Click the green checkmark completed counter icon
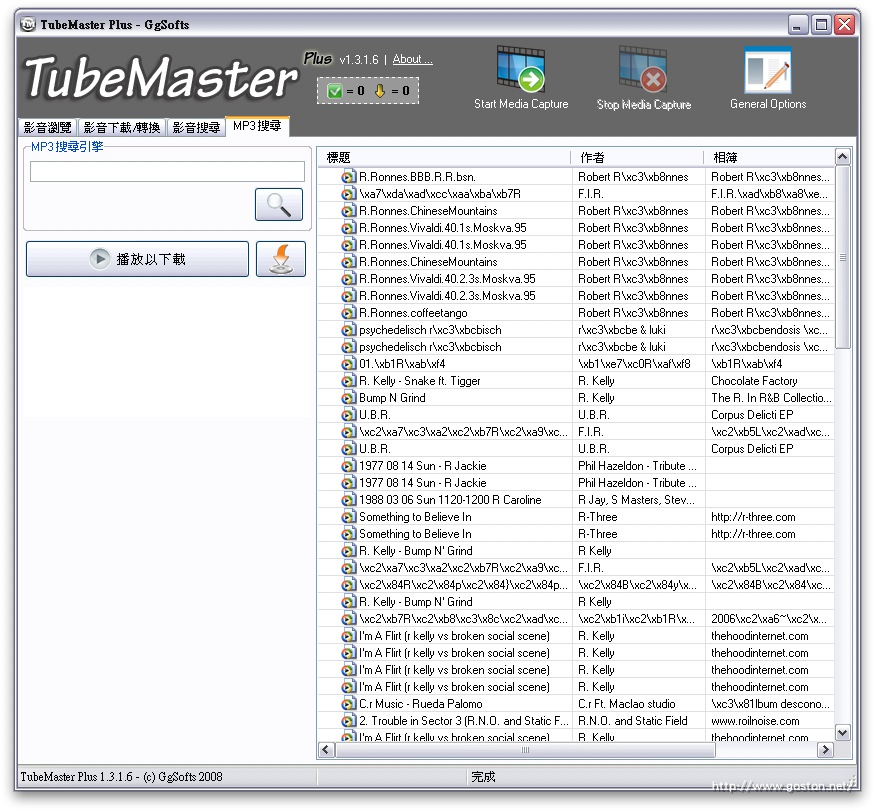 pyautogui.click(x=334, y=90)
